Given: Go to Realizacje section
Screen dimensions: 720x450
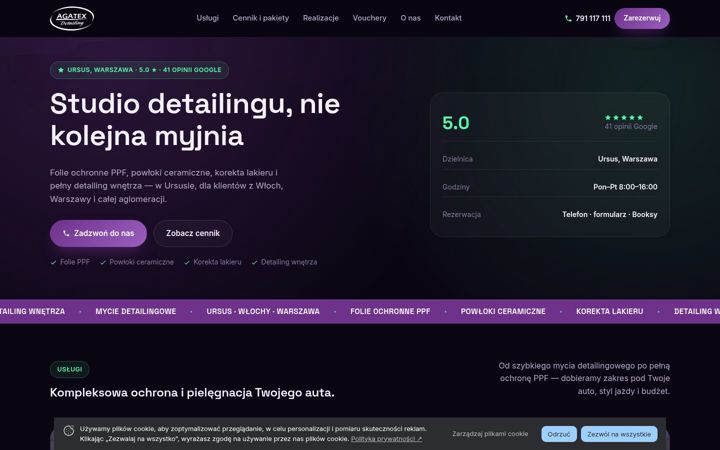Looking at the screenshot, I should (321, 18).
